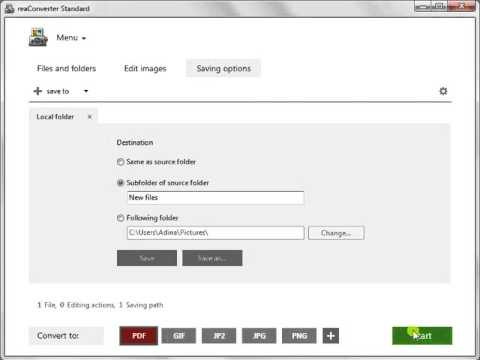Screen dimensions: 480x360
Task: Click the New files subfolder name field
Action: pos(215,198)
